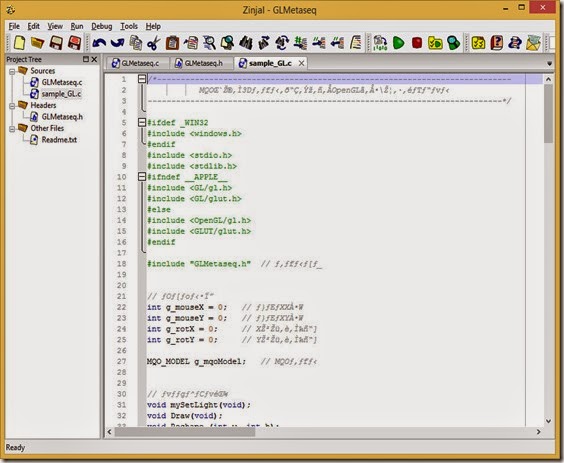Select GLMetaseq.h in Project Tree
This screenshot has width=564, height=463.
tap(62, 117)
